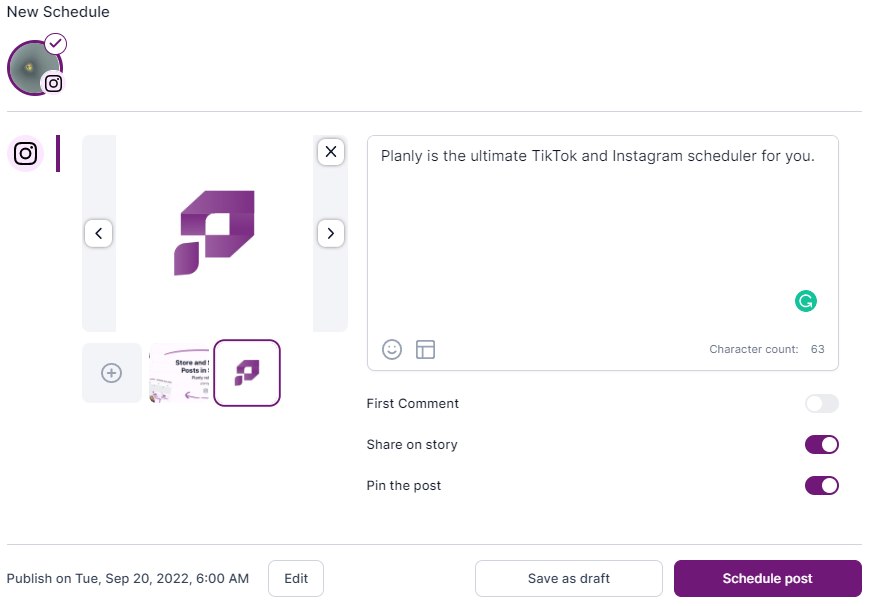The image size is (871, 606).
Task: Disable the Share on story toggle
Action: 822,445
